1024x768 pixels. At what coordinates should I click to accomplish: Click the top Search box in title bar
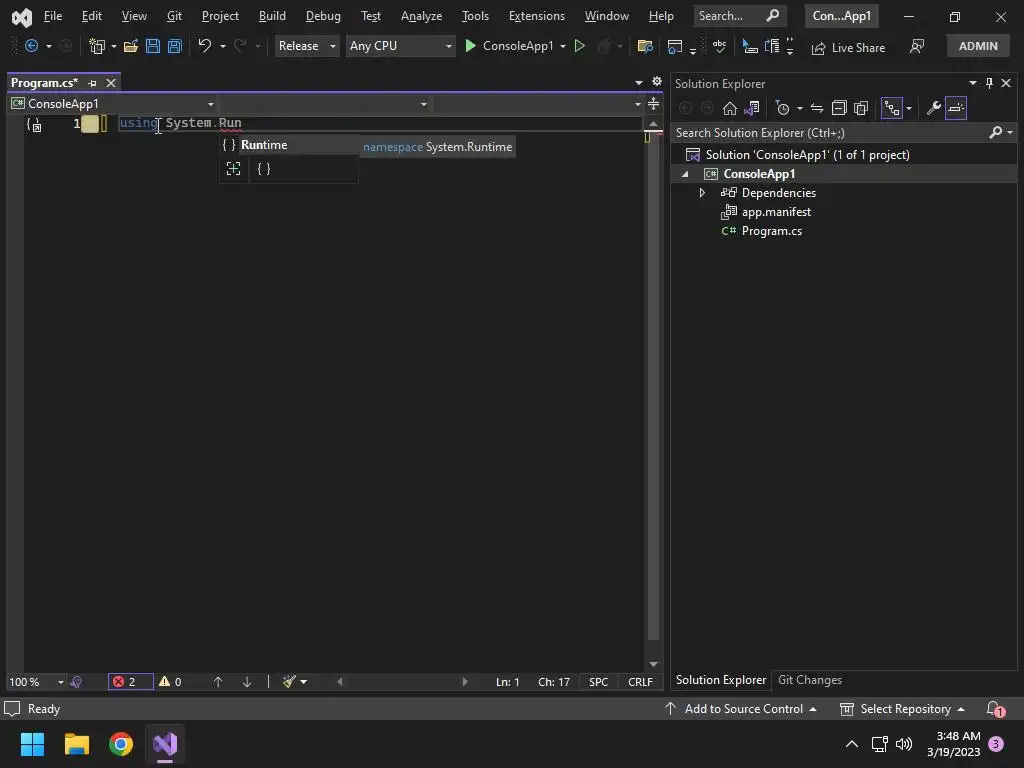(739, 16)
